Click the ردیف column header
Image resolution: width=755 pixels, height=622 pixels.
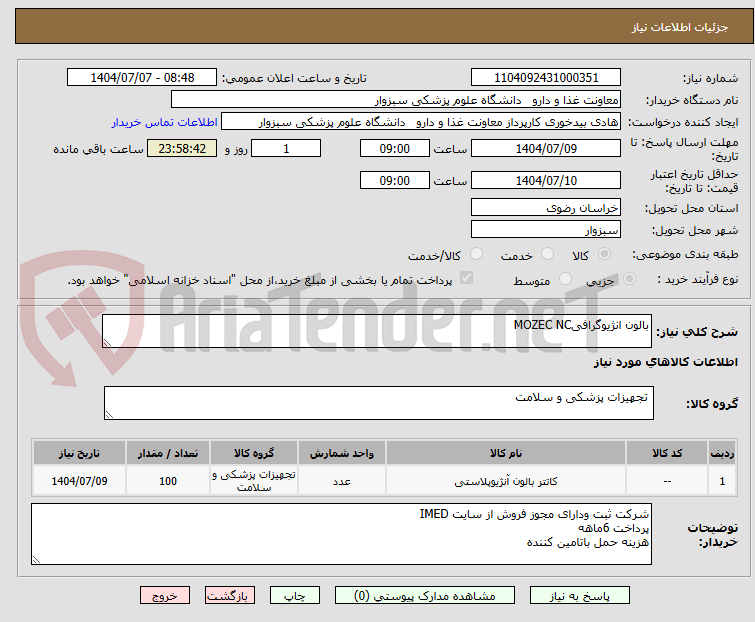pyautogui.click(x=722, y=453)
